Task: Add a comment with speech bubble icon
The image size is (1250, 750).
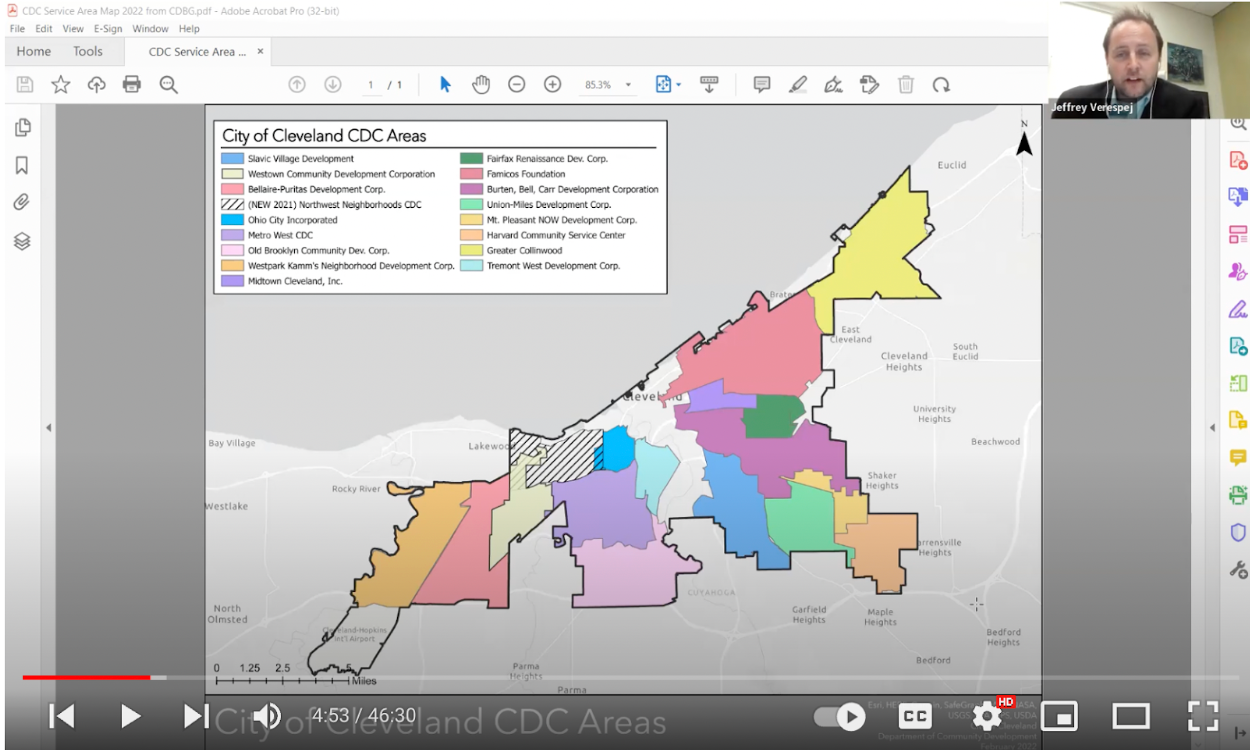Action: [762, 85]
